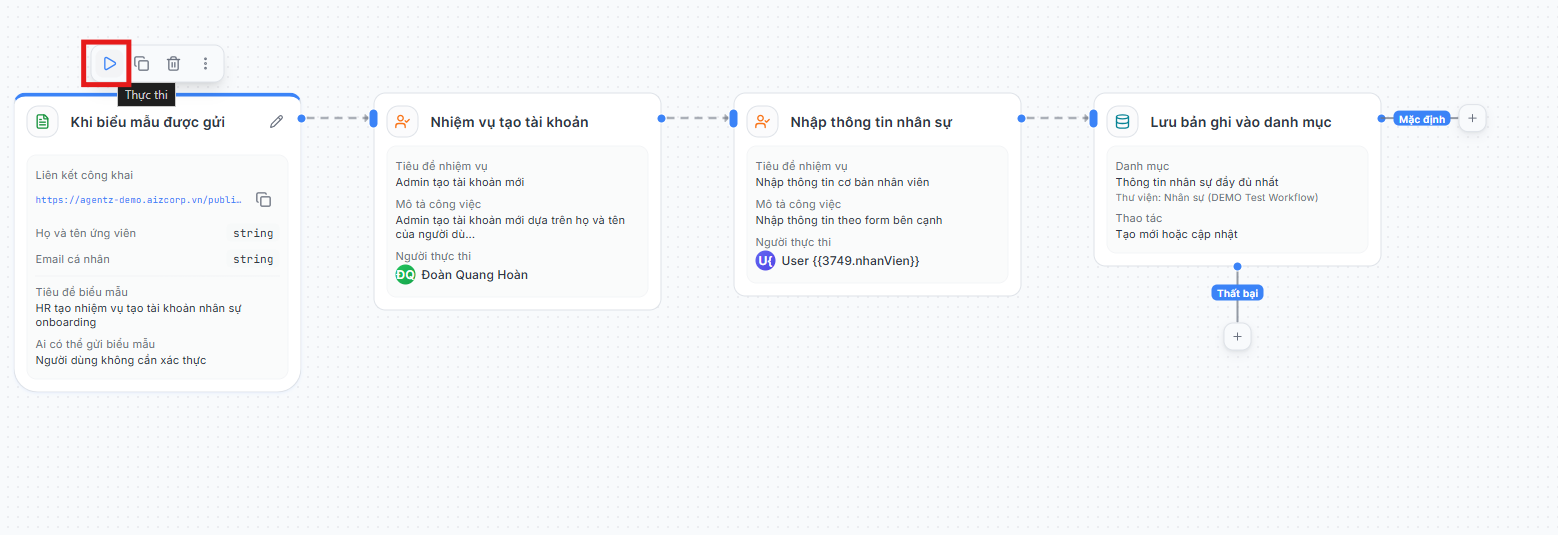The height and width of the screenshot is (535, 1558).
Task: Select the Mặc định branch label
Action: [x=1422, y=119]
